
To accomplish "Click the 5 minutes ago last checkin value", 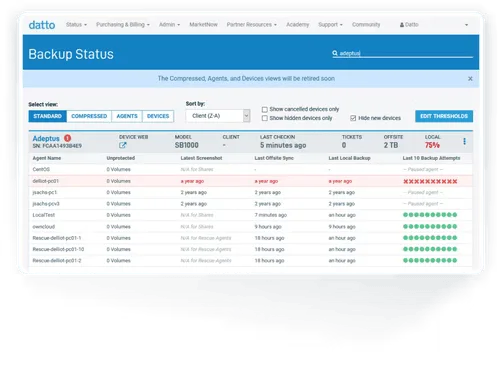I will (x=283, y=145).
